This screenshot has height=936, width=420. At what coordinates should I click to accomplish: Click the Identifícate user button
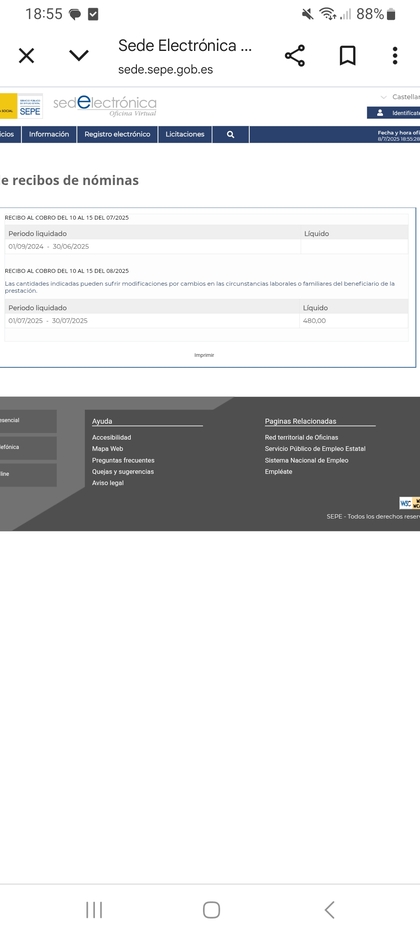(394, 113)
